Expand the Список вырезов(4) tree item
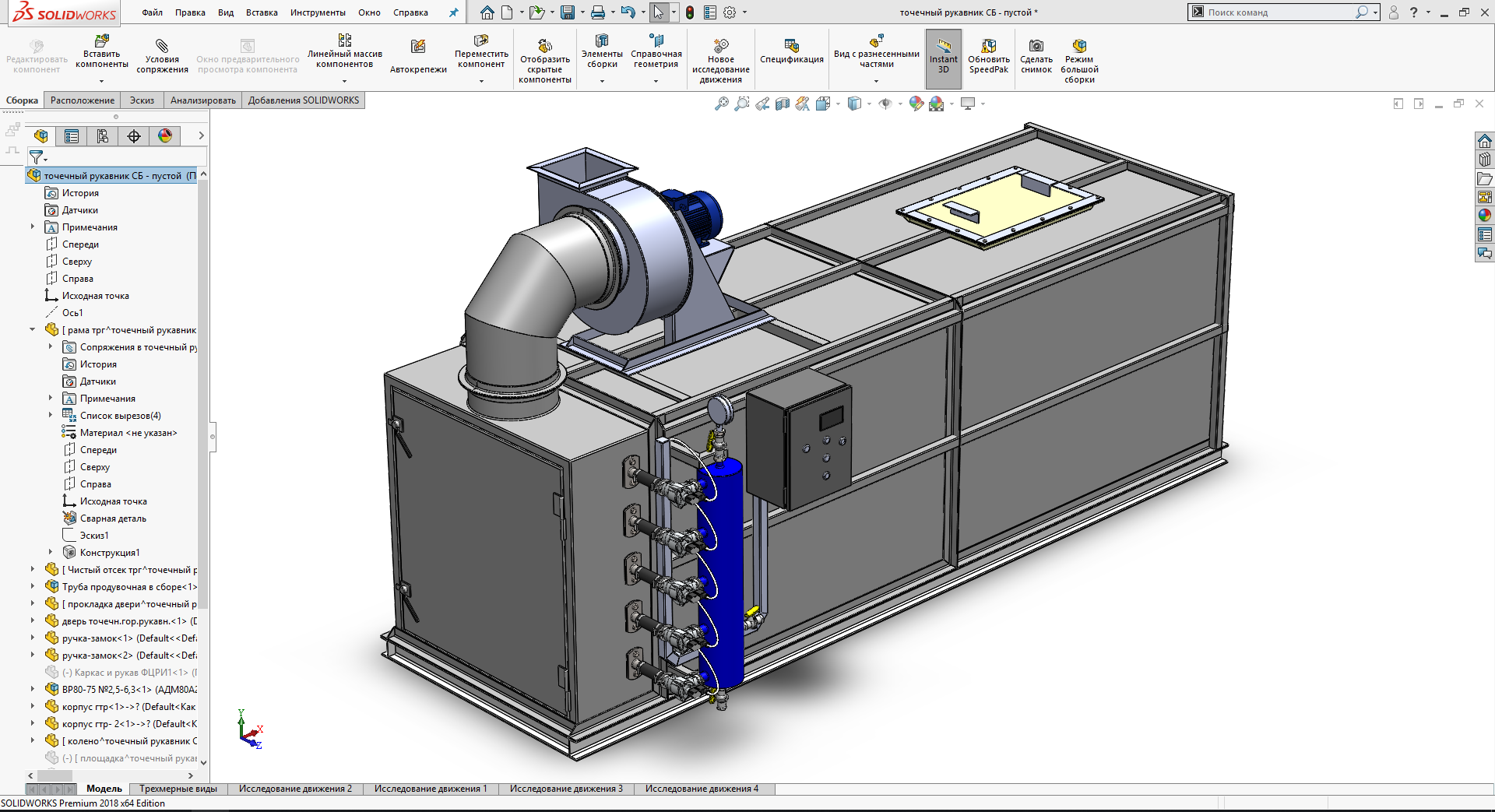1495x812 pixels. point(51,416)
